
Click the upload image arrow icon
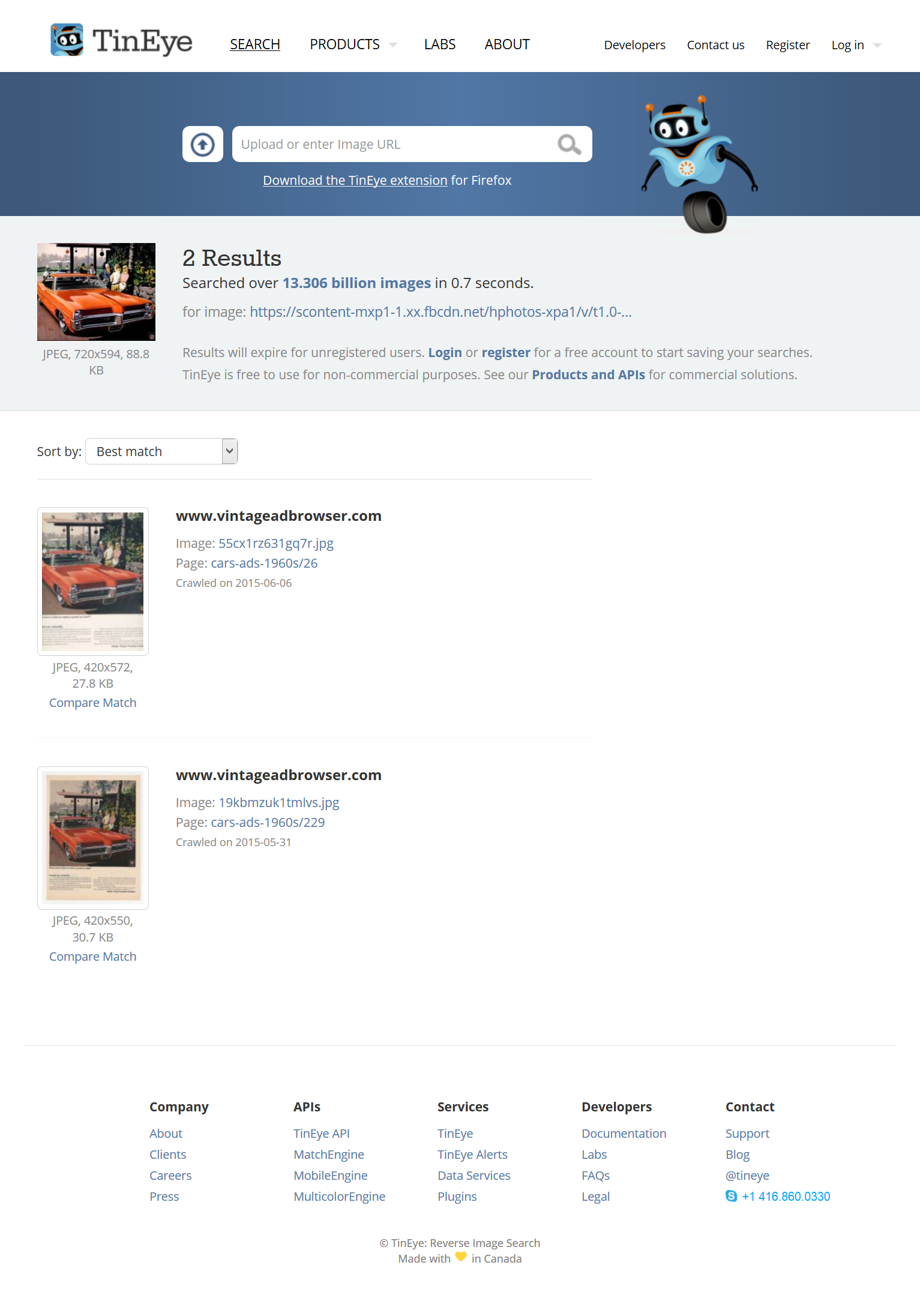pos(203,144)
